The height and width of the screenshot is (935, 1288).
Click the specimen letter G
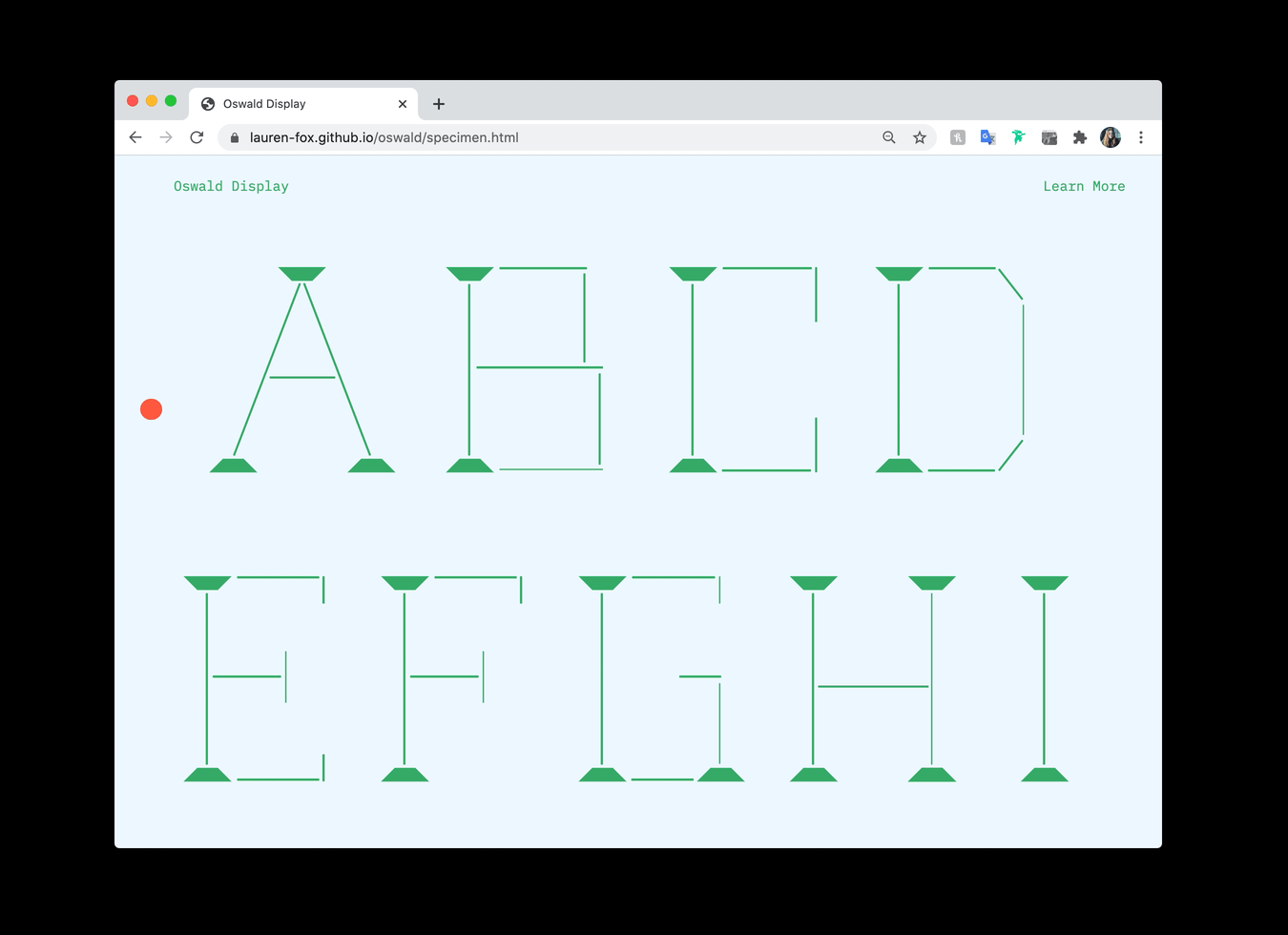(661, 678)
